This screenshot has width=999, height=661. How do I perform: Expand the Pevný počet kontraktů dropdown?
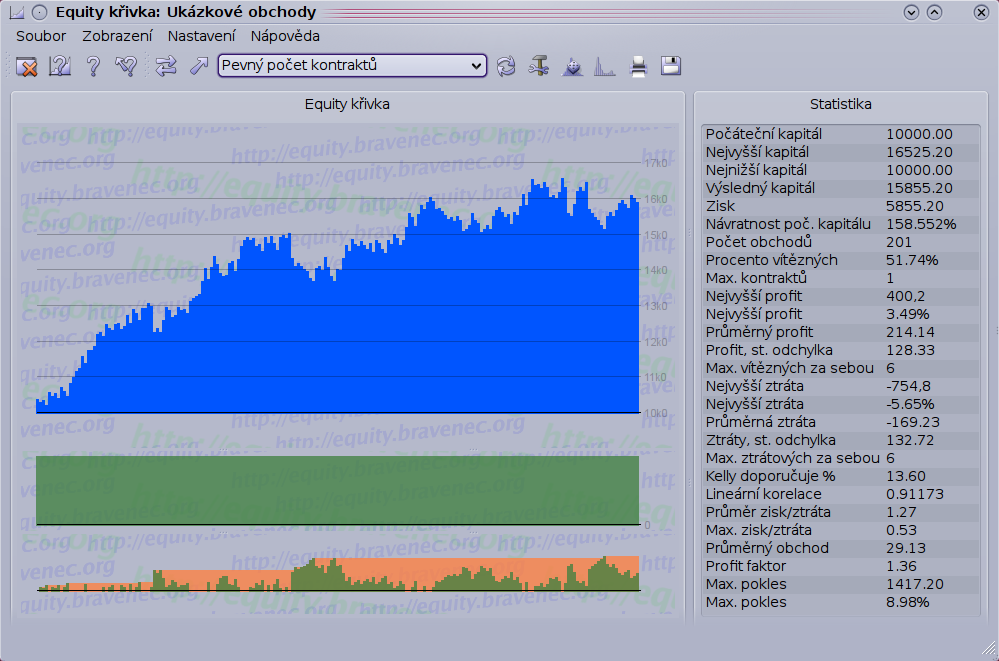pos(352,66)
